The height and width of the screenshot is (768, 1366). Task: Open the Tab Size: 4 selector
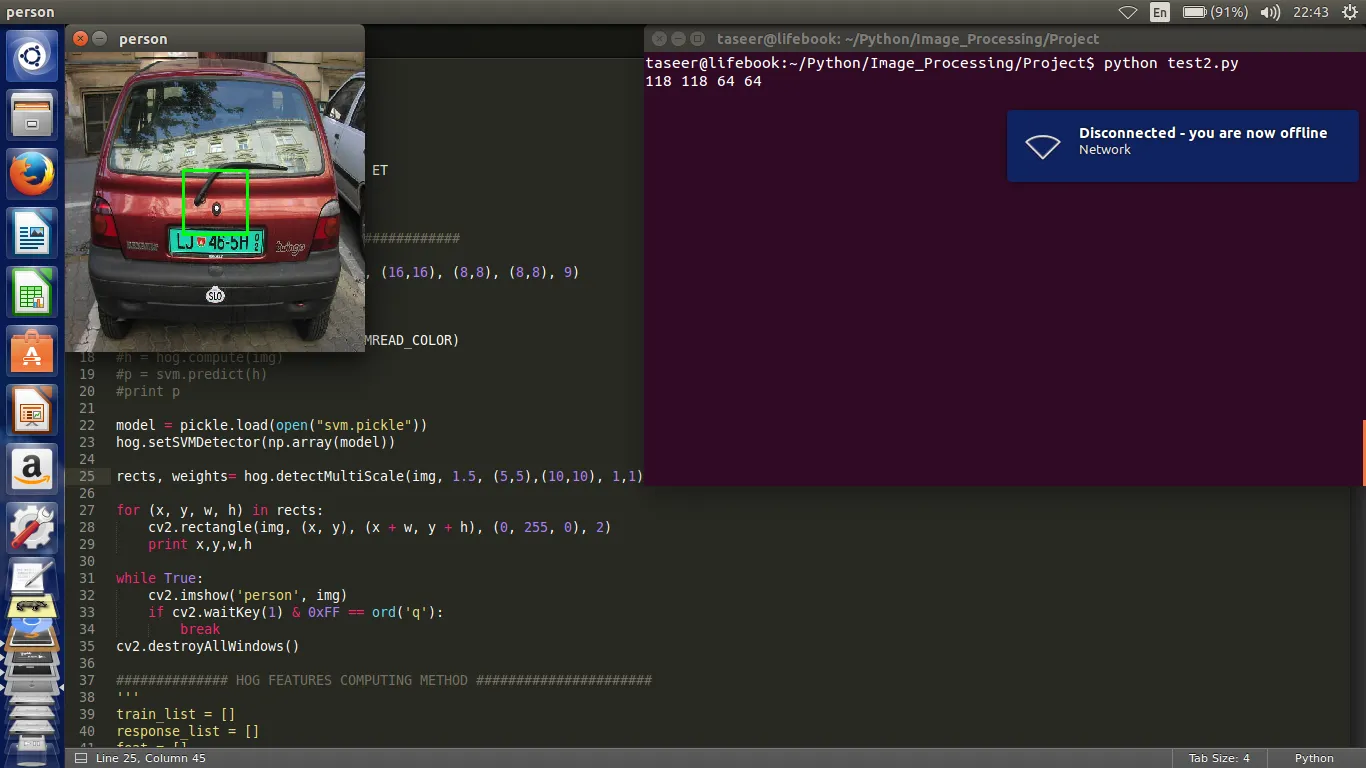pos(1219,758)
